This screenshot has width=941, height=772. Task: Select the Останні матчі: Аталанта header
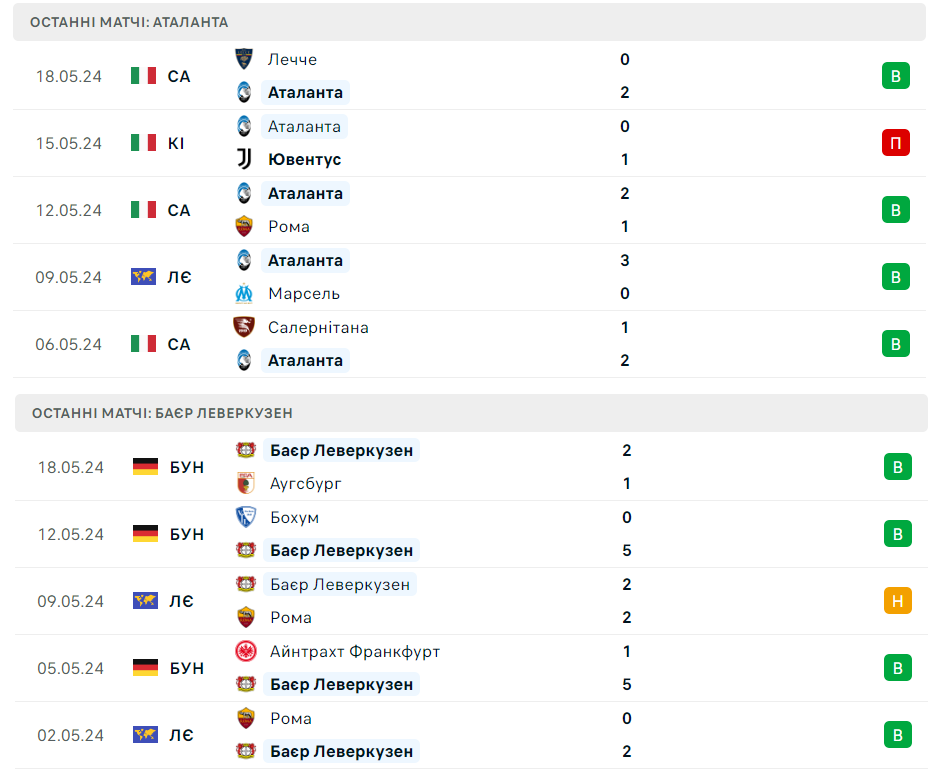pos(469,22)
